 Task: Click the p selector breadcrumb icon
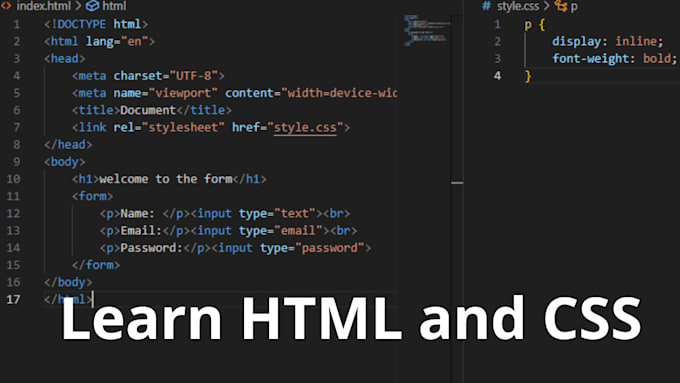(x=561, y=6)
